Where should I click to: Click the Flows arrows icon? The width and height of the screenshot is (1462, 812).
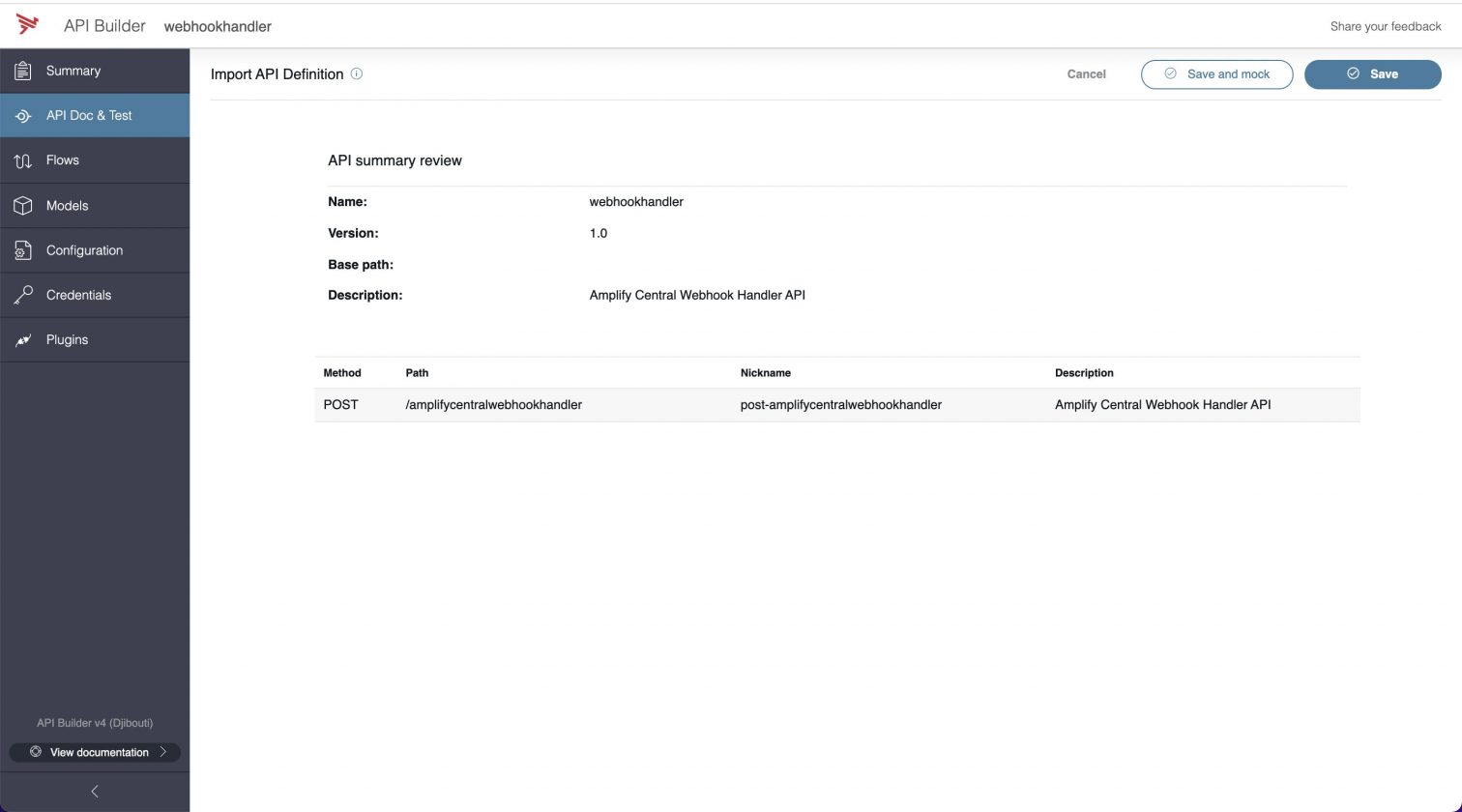click(x=23, y=160)
